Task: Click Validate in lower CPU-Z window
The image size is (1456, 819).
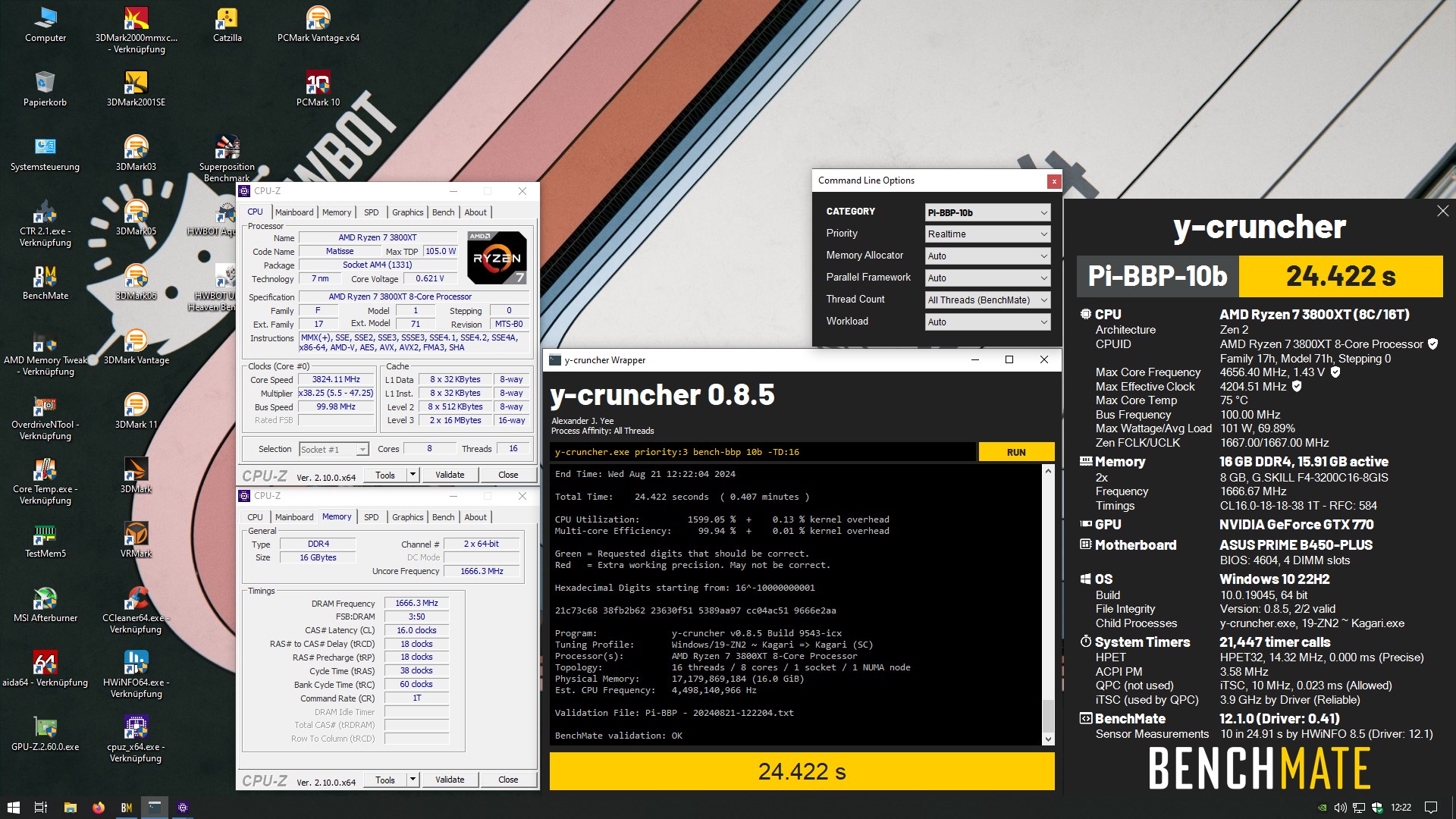Action: point(450,780)
